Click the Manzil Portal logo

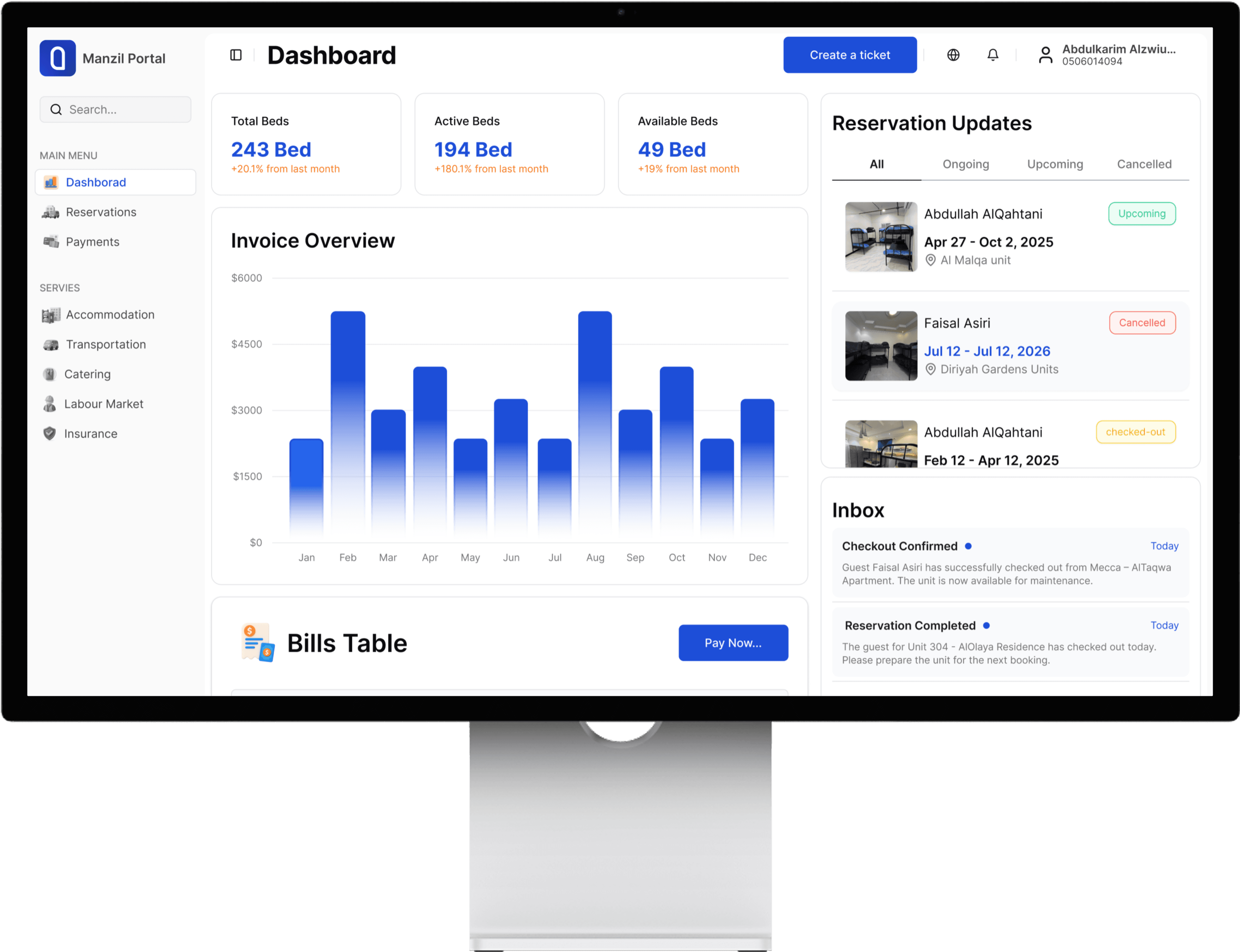[x=58, y=58]
